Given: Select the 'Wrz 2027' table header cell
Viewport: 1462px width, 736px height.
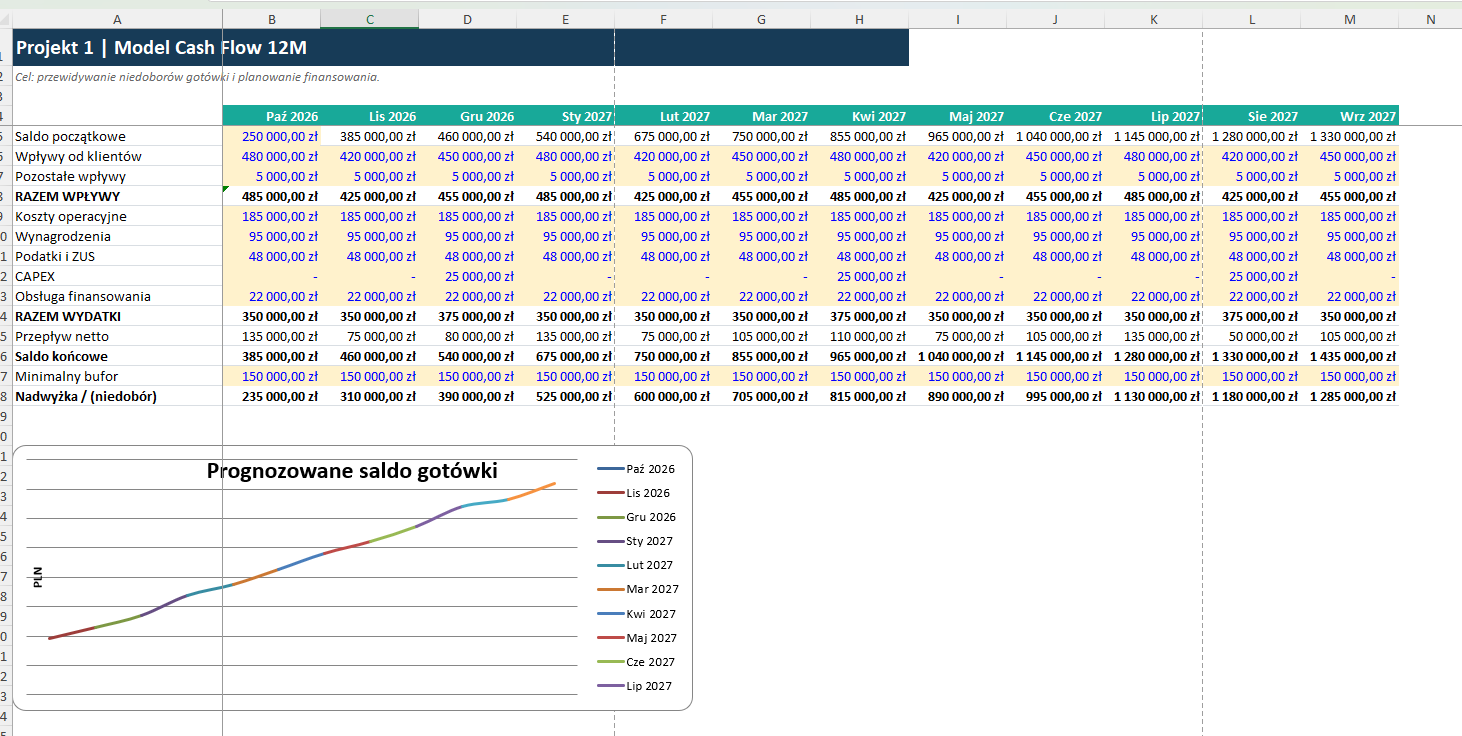Looking at the screenshot, I should [1350, 116].
